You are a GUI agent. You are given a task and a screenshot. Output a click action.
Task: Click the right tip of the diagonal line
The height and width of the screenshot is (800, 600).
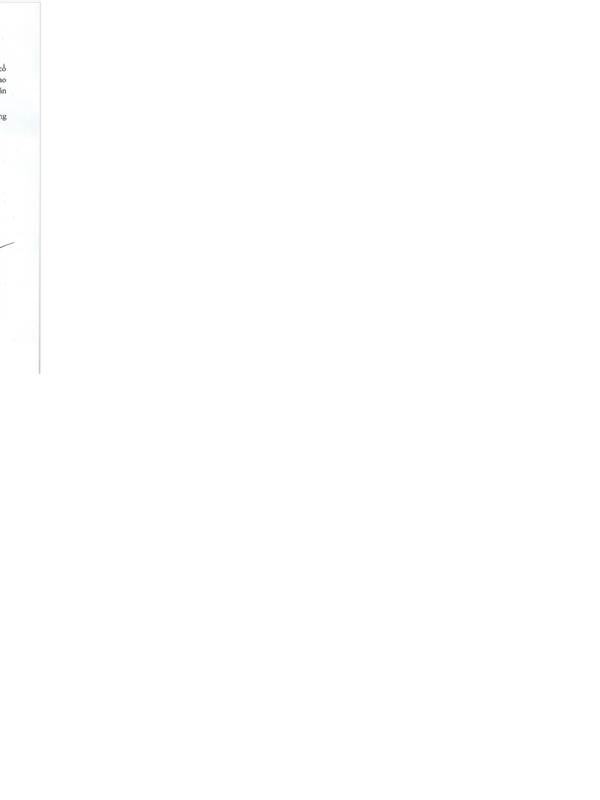14,243
